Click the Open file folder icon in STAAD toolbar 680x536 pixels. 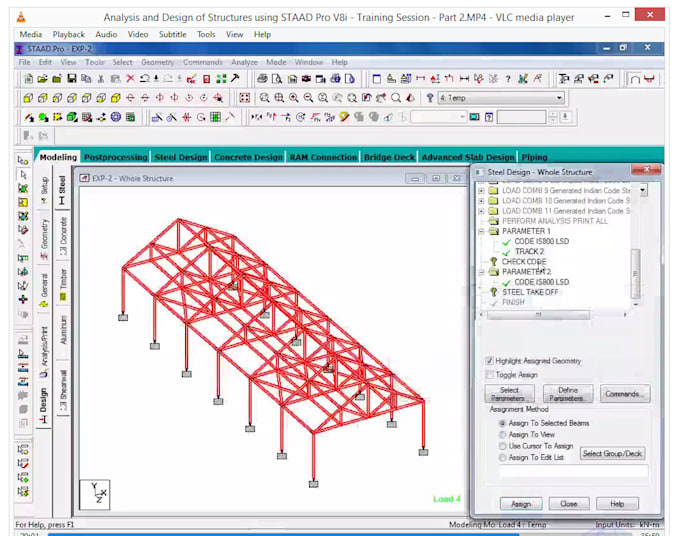coord(42,79)
